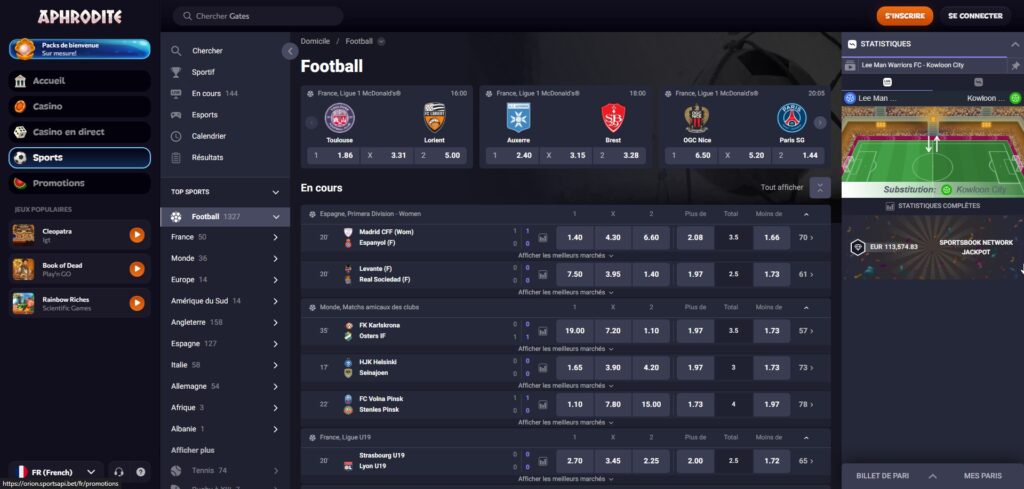The height and width of the screenshot is (489, 1024).
Task: Click the Esports gamepad icon
Action: click(x=177, y=115)
